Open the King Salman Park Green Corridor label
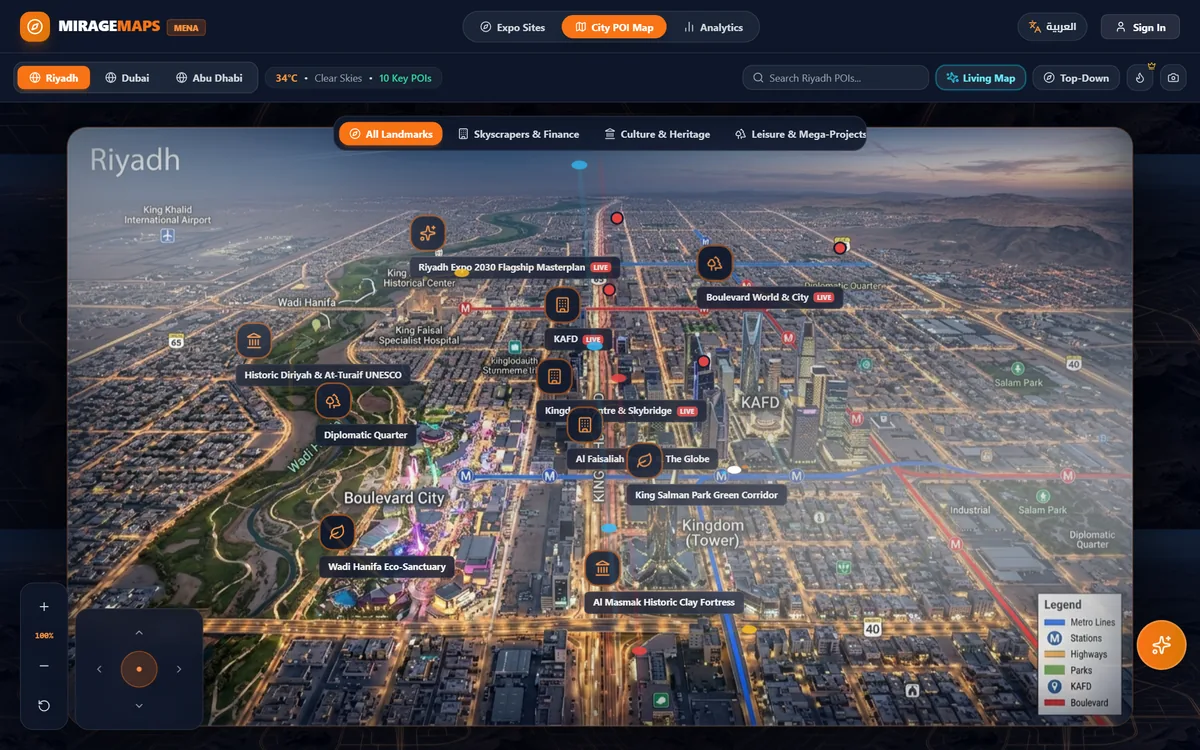Image resolution: width=1200 pixels, height=750 pixels. pos(706,495)
